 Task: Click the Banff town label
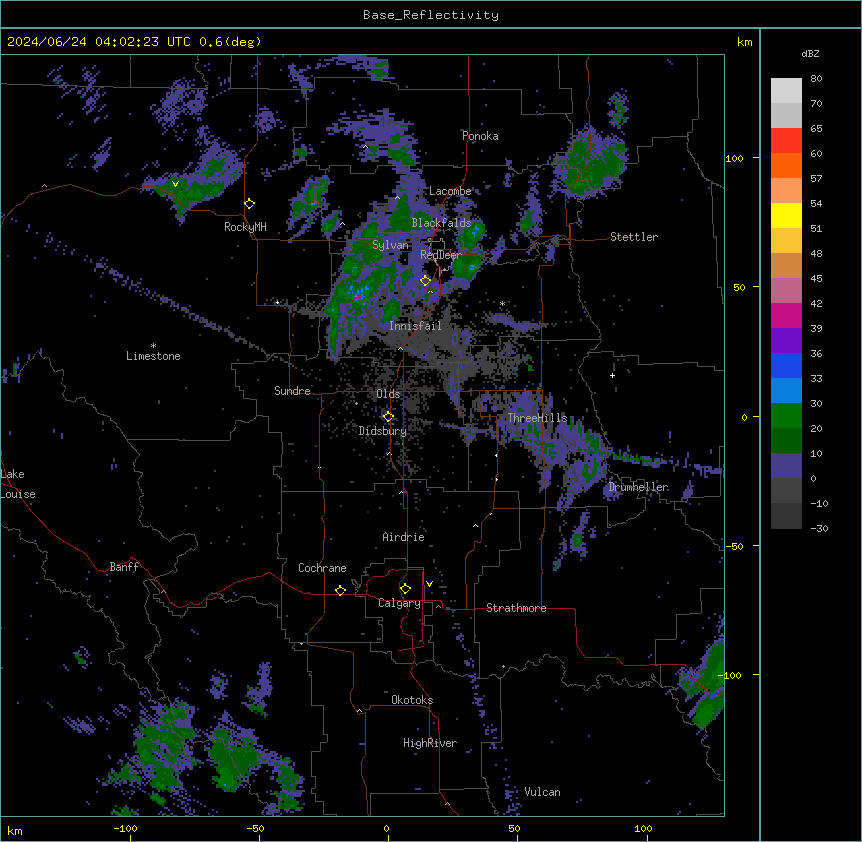tap(124, 567)
